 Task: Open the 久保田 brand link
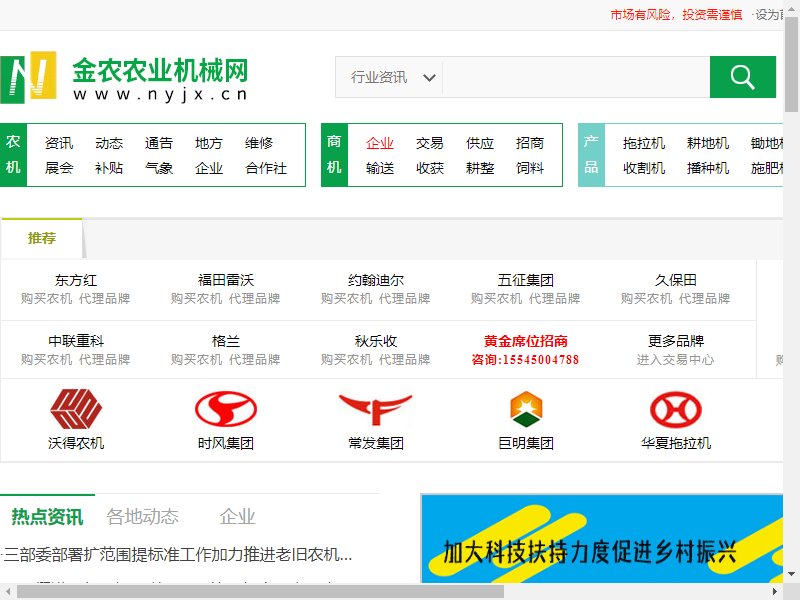coord(676,280)
